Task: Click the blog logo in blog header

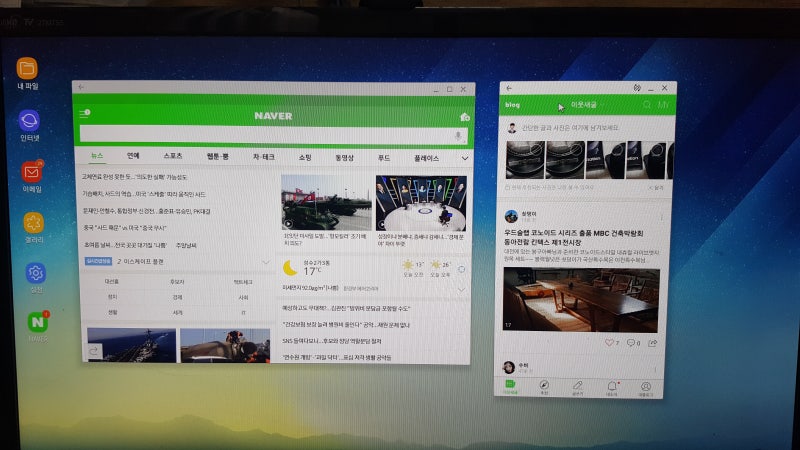Action: 512,105
